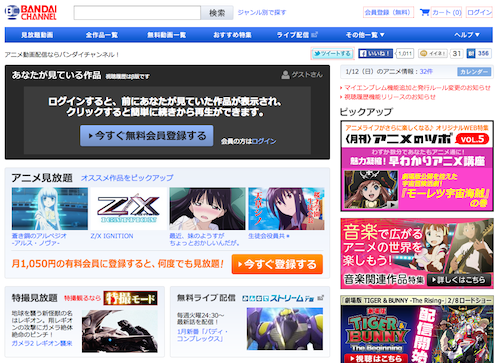This screenshot has height=363, width=500.
Task: Open the Z/X IGNITION title link
Action: coord(112,236)
